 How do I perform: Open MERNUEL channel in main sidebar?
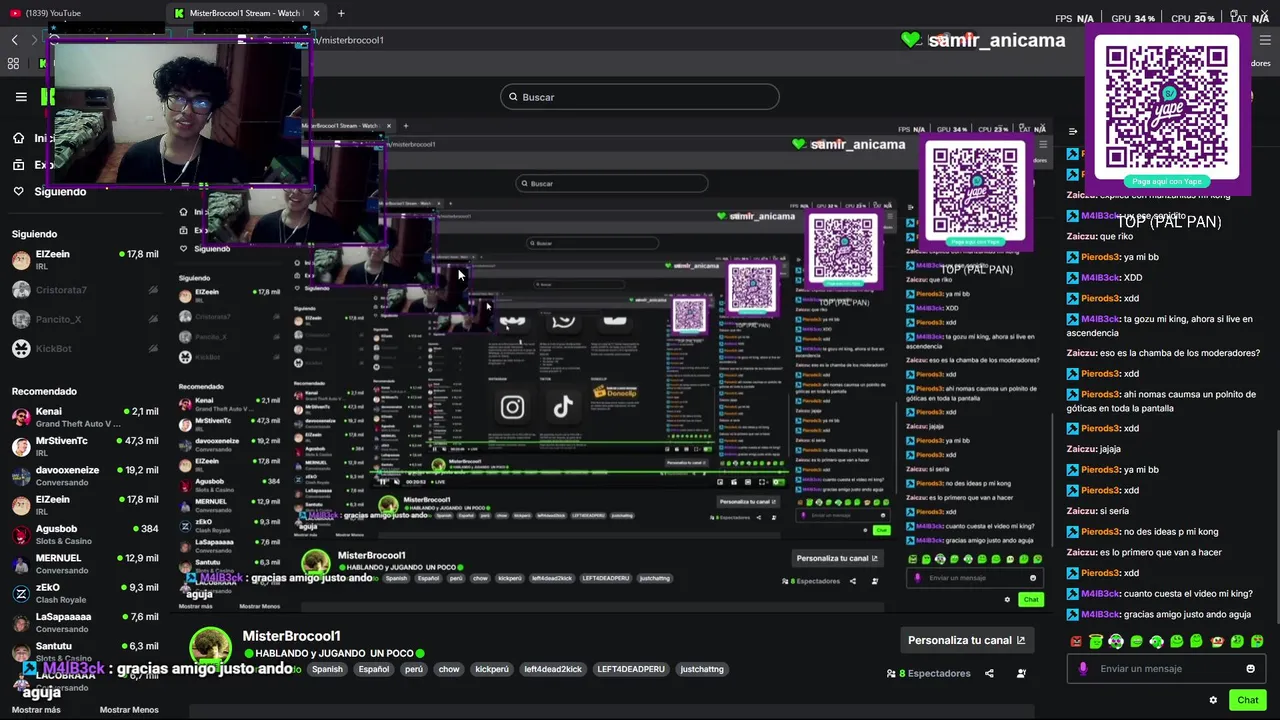[x=85, y=564]
